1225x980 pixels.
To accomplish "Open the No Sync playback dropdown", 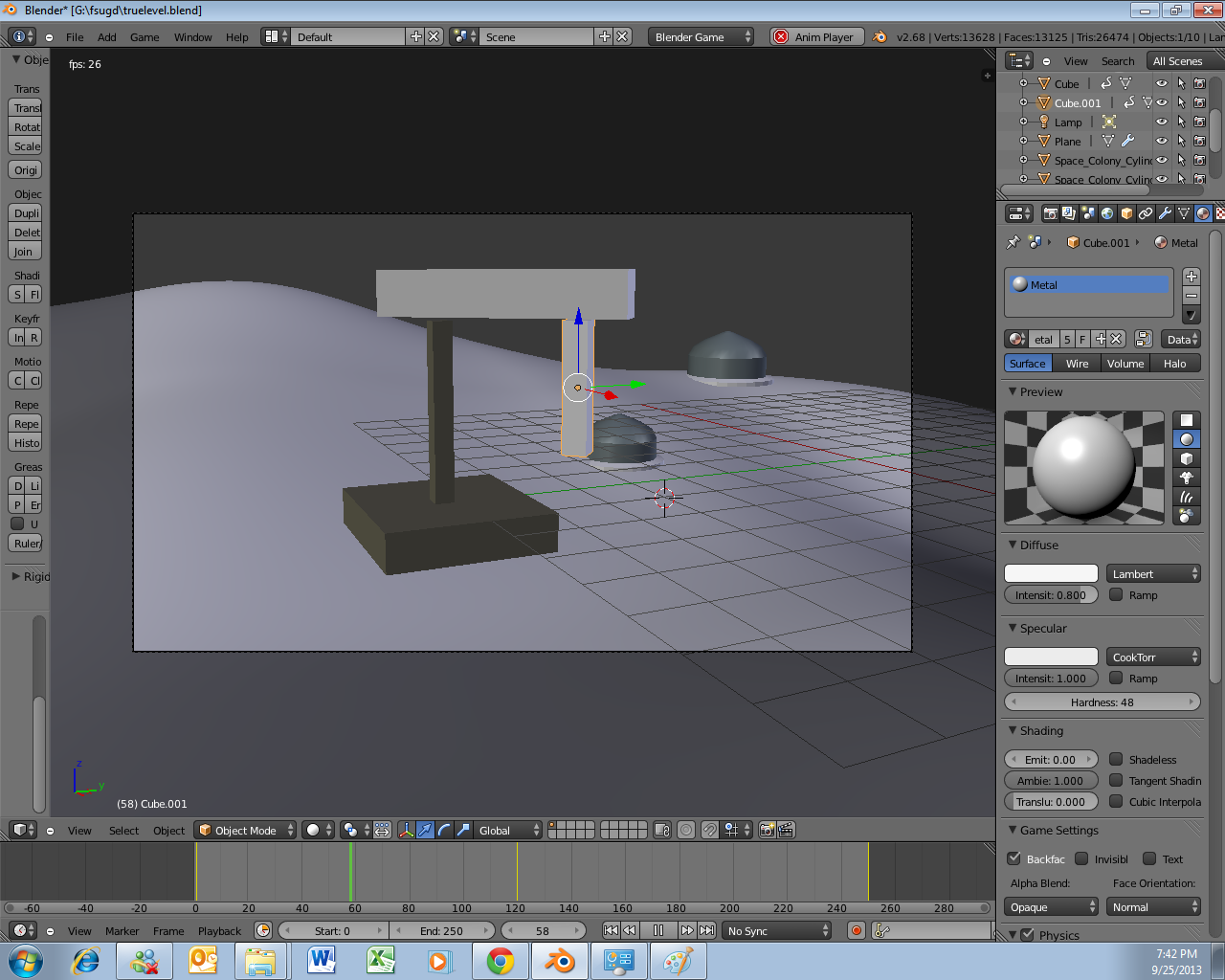I will click(x=777, y=930).
